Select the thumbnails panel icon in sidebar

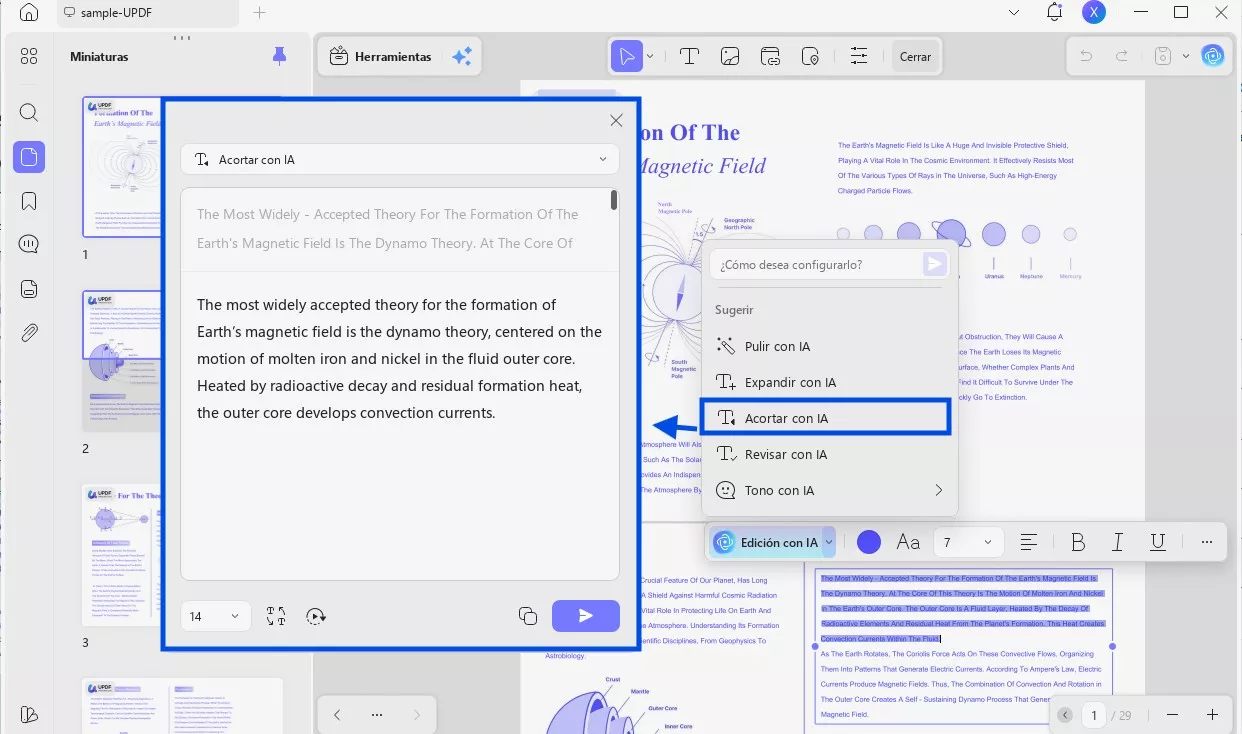(29, 157)
